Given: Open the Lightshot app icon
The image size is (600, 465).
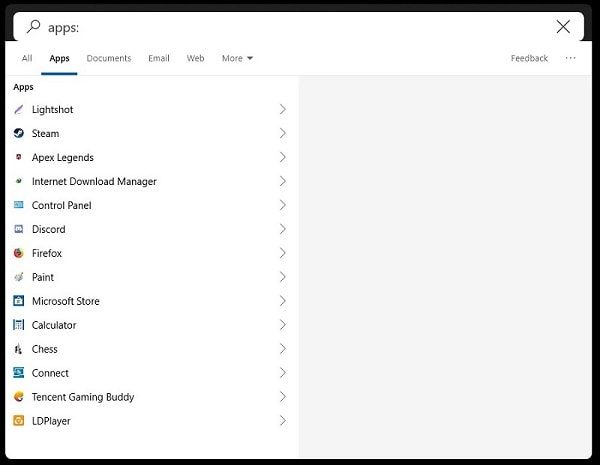Looking at the screenshot, I should 18,110.
